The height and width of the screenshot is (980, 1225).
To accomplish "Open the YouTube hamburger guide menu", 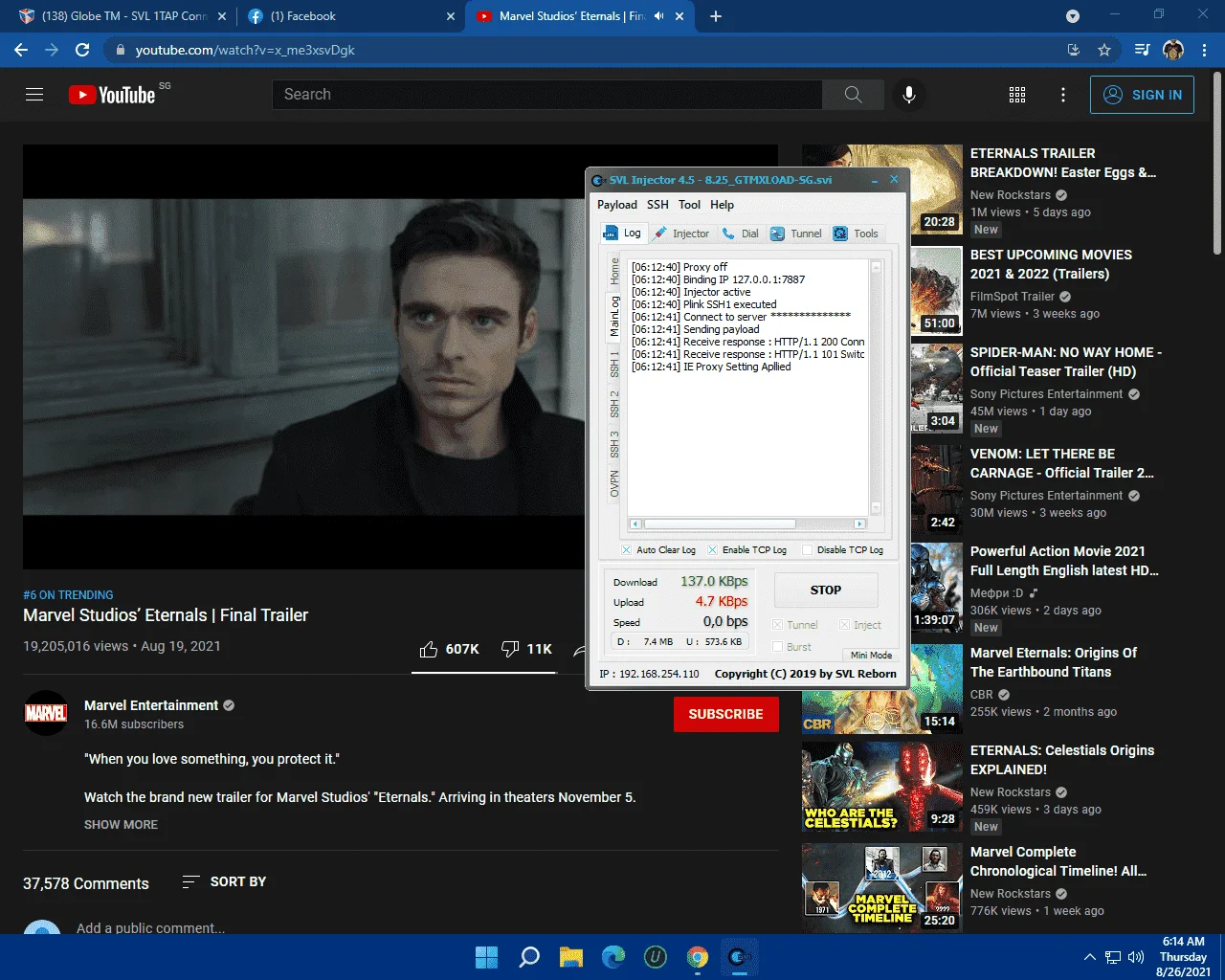I will pyautogui.click(x=34, y=95).
